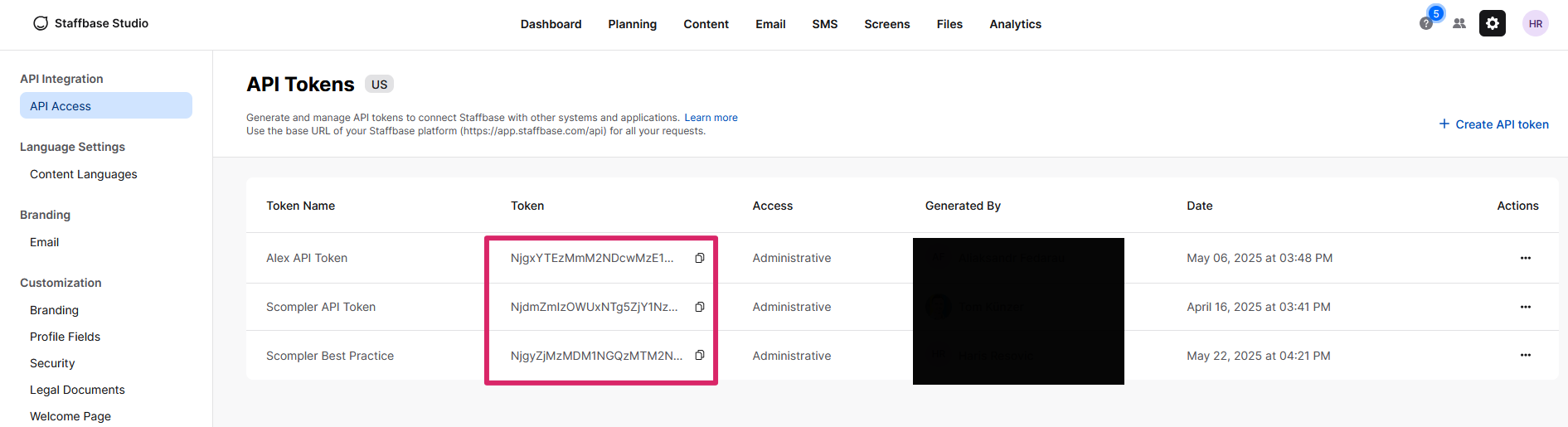Click Create API token

pyautogui.click(x=1493, y=124)
